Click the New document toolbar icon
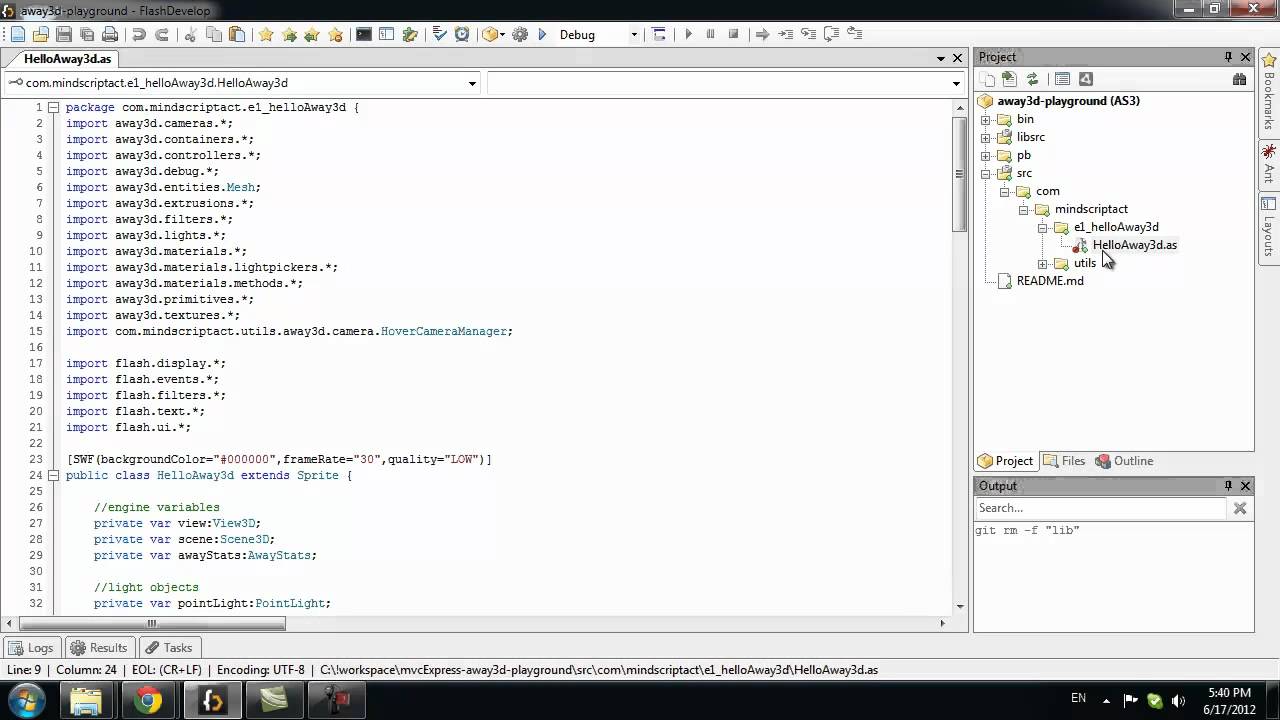The width and height of the screenshot is (1280, 720). coord(17,34)
